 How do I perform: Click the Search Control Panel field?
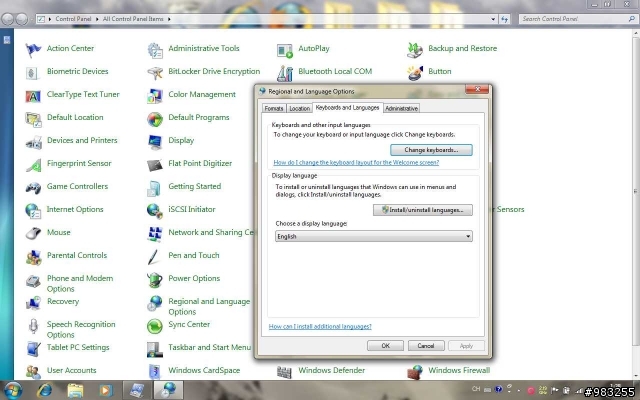[578, 19]
